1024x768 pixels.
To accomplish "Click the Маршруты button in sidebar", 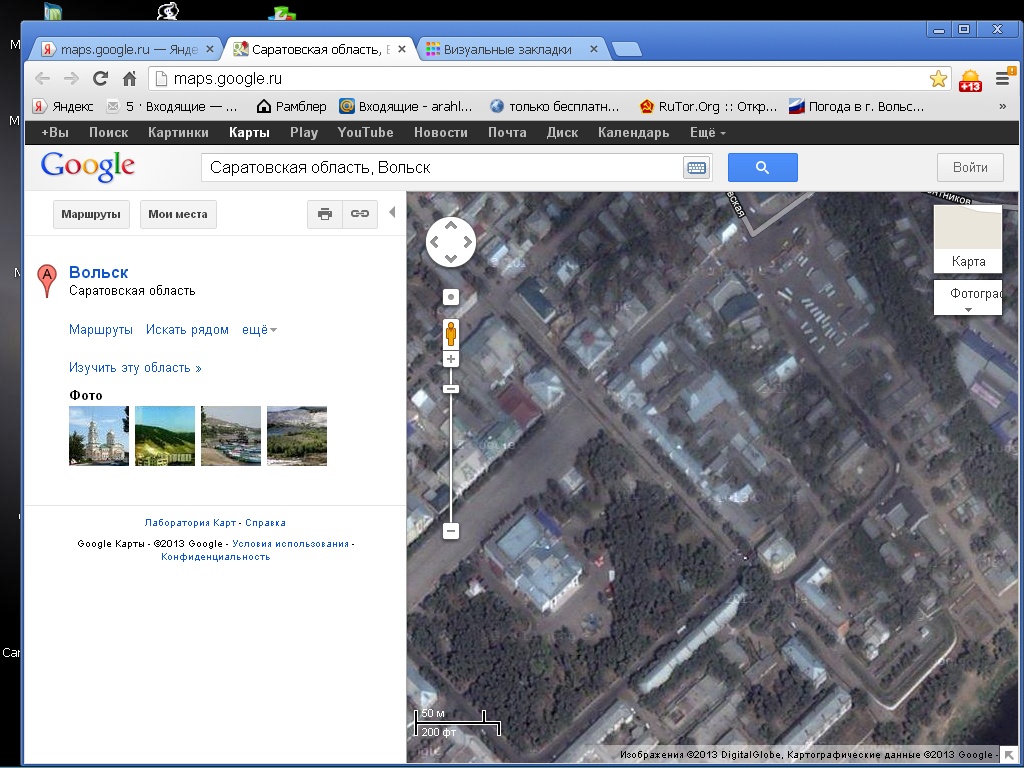I will tap(91, 214).
